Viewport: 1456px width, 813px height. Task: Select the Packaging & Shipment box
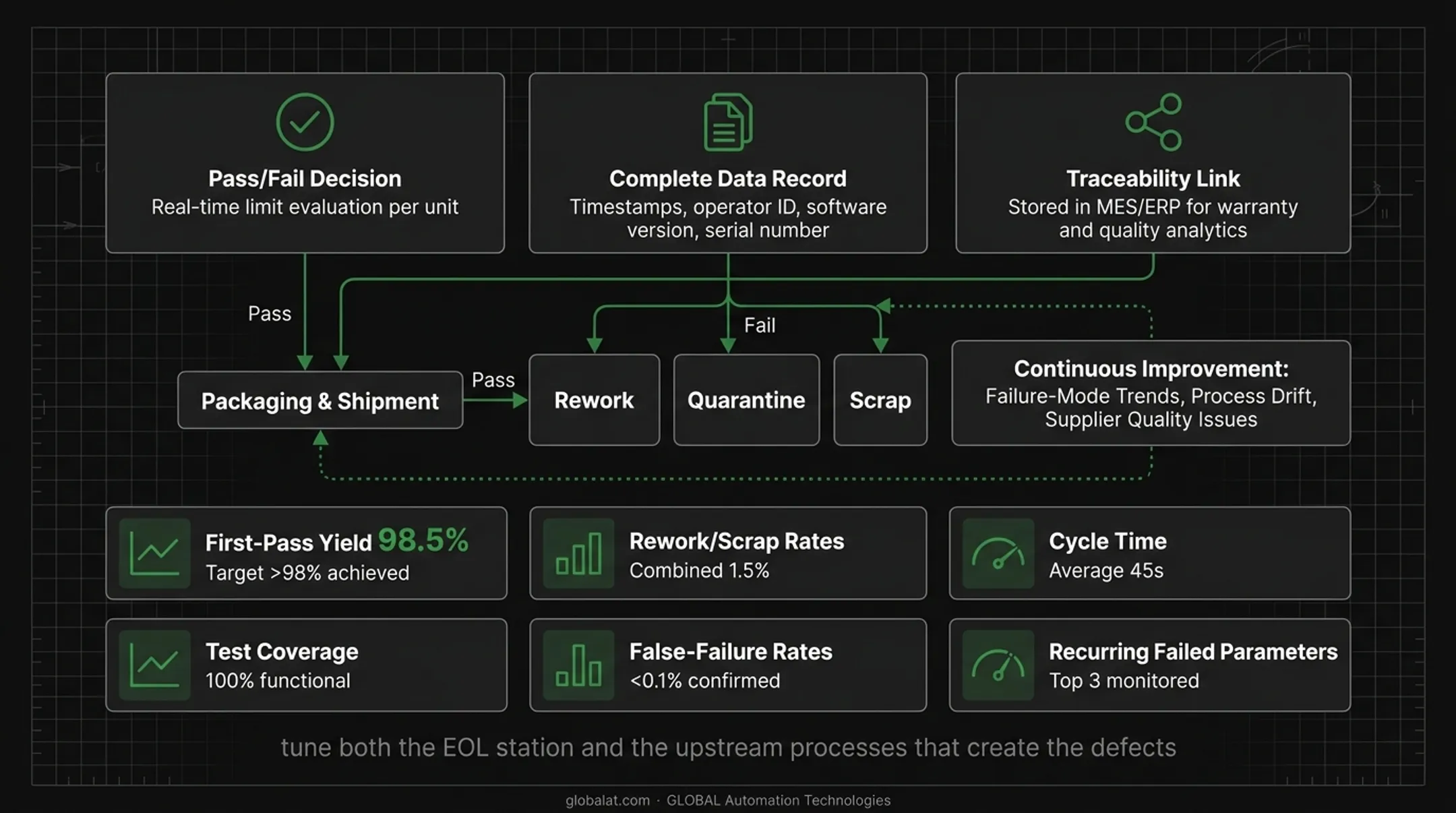coord(320,400)
